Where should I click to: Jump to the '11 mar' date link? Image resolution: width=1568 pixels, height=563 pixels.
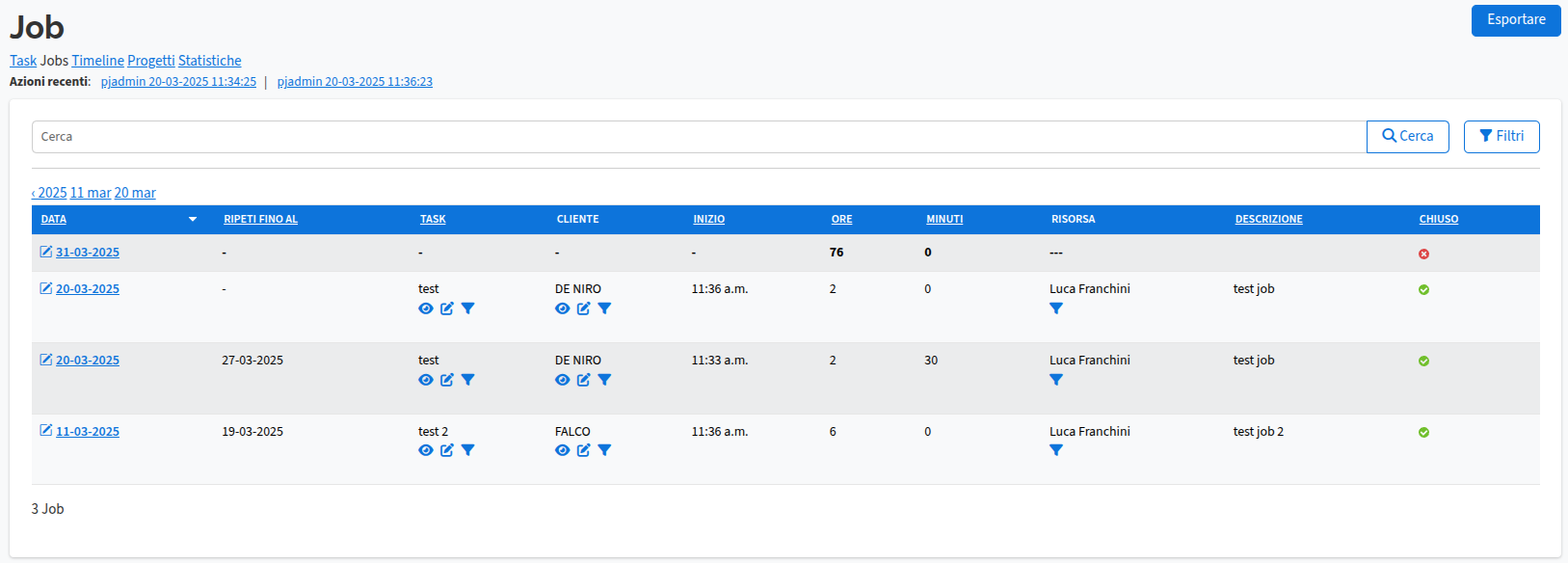[91, 193]
